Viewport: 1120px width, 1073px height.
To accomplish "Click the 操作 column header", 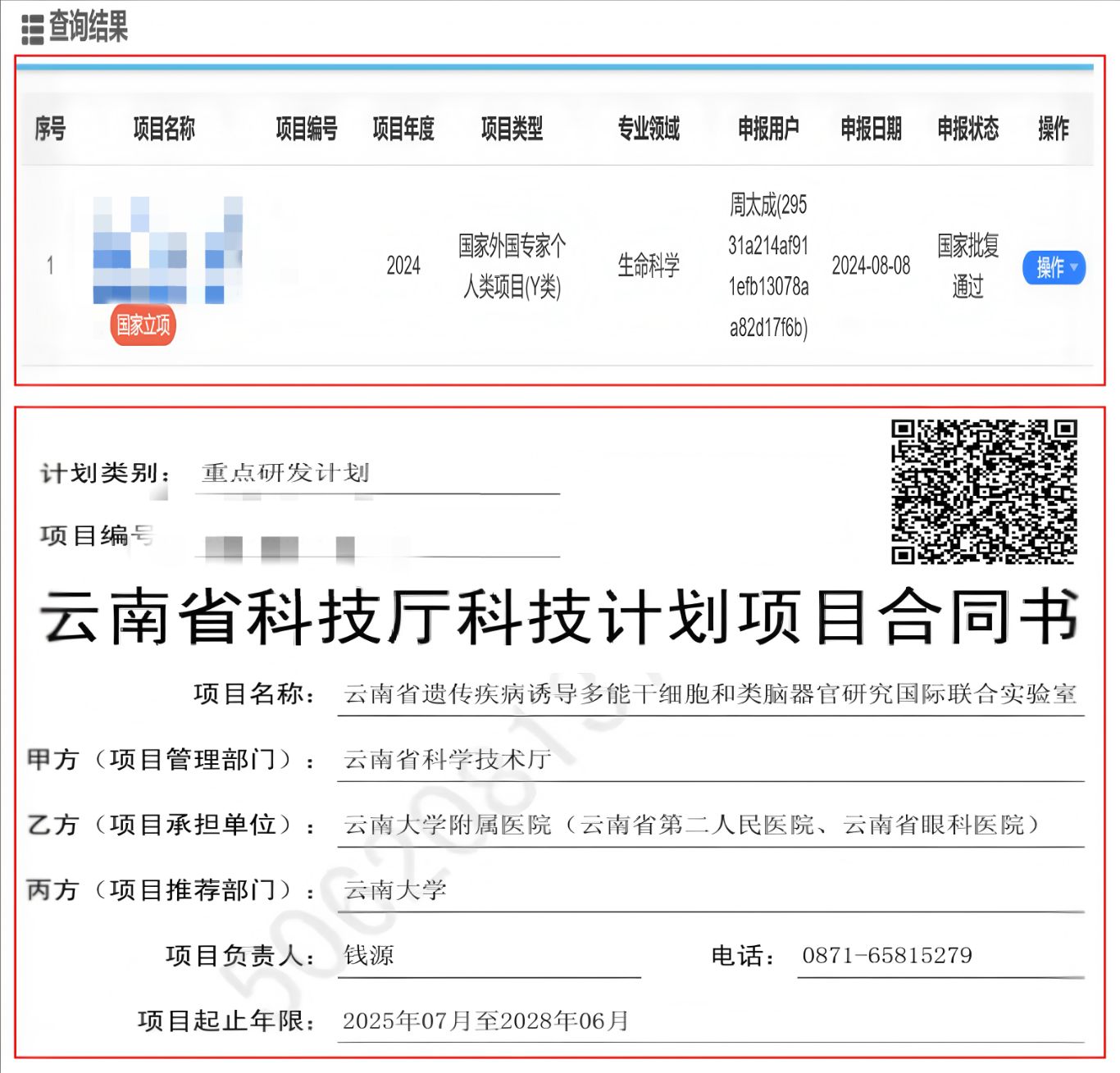I will (1054, 129).
